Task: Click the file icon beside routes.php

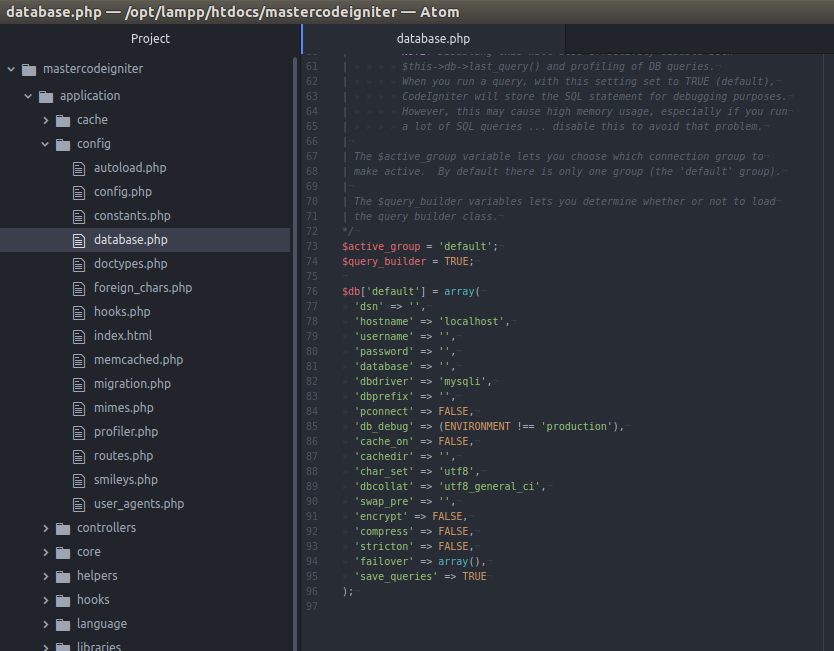Action: [81, 455]
